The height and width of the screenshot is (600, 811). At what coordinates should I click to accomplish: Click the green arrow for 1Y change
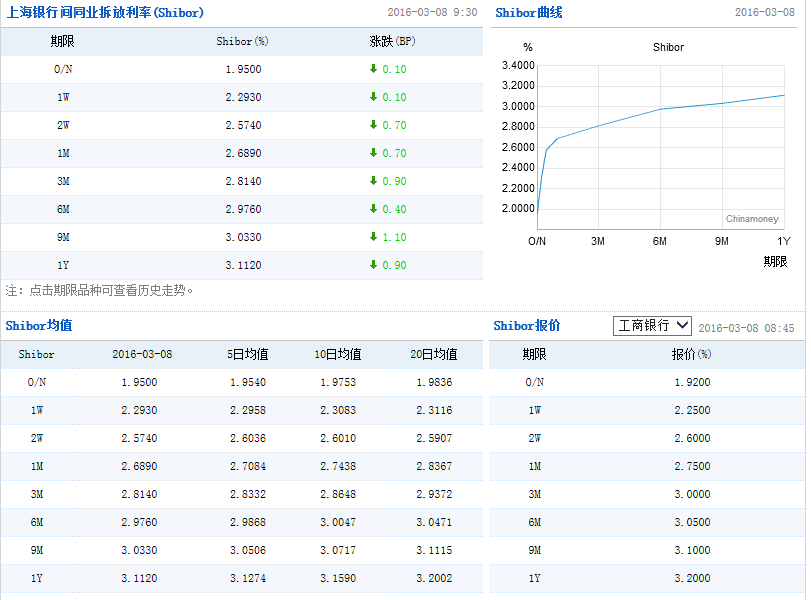(x=373, y=265)
